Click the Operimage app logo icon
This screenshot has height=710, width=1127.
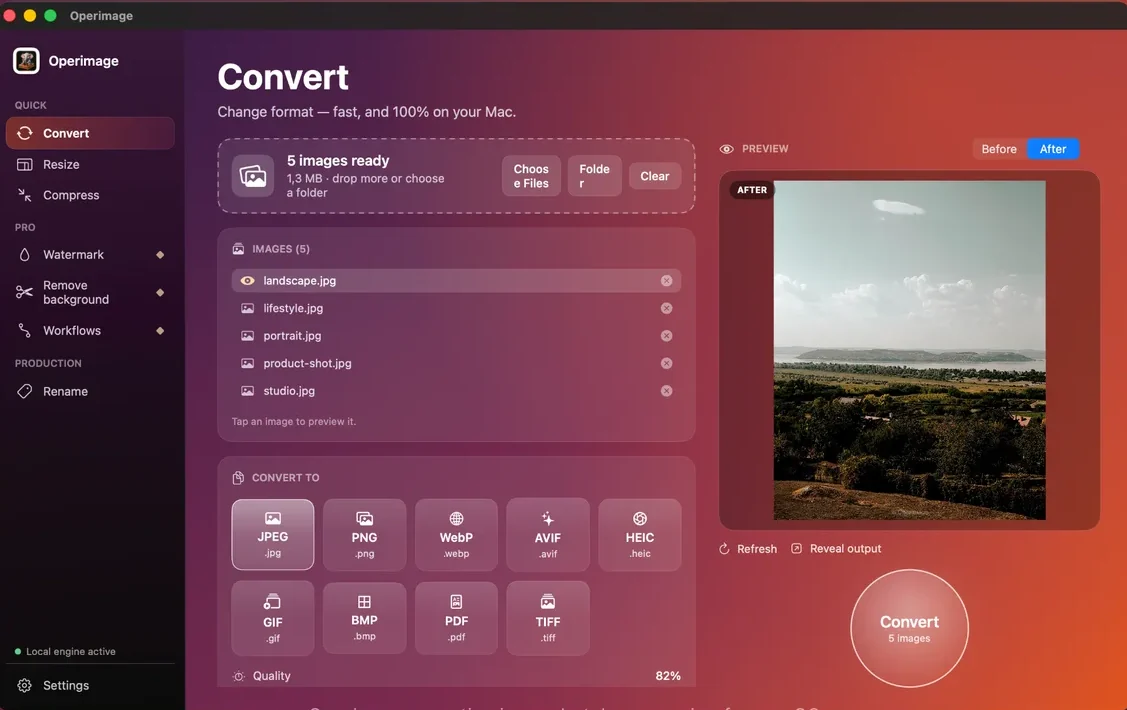pyautogui.click(x=27, y=61)
